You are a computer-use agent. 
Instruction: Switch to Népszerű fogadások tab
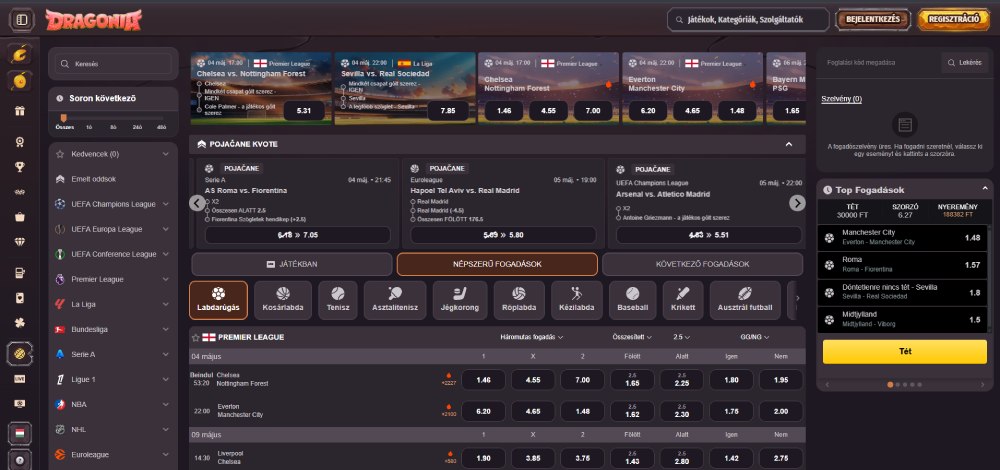pos(497,264)
